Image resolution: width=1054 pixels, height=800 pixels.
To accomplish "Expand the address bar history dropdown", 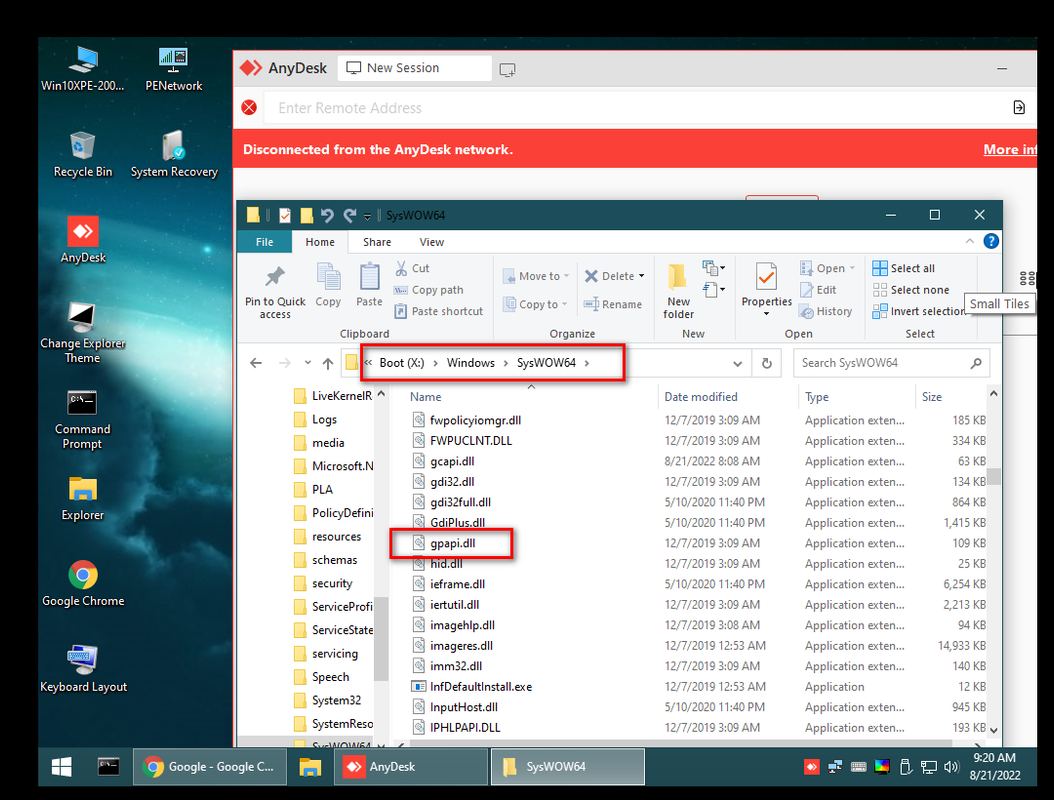I will click(x=737, y=364).
